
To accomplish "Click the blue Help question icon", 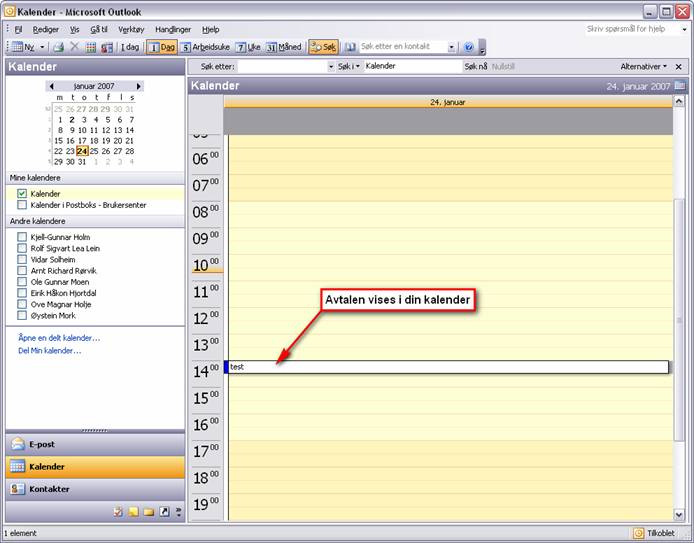I will pos(469,47).
